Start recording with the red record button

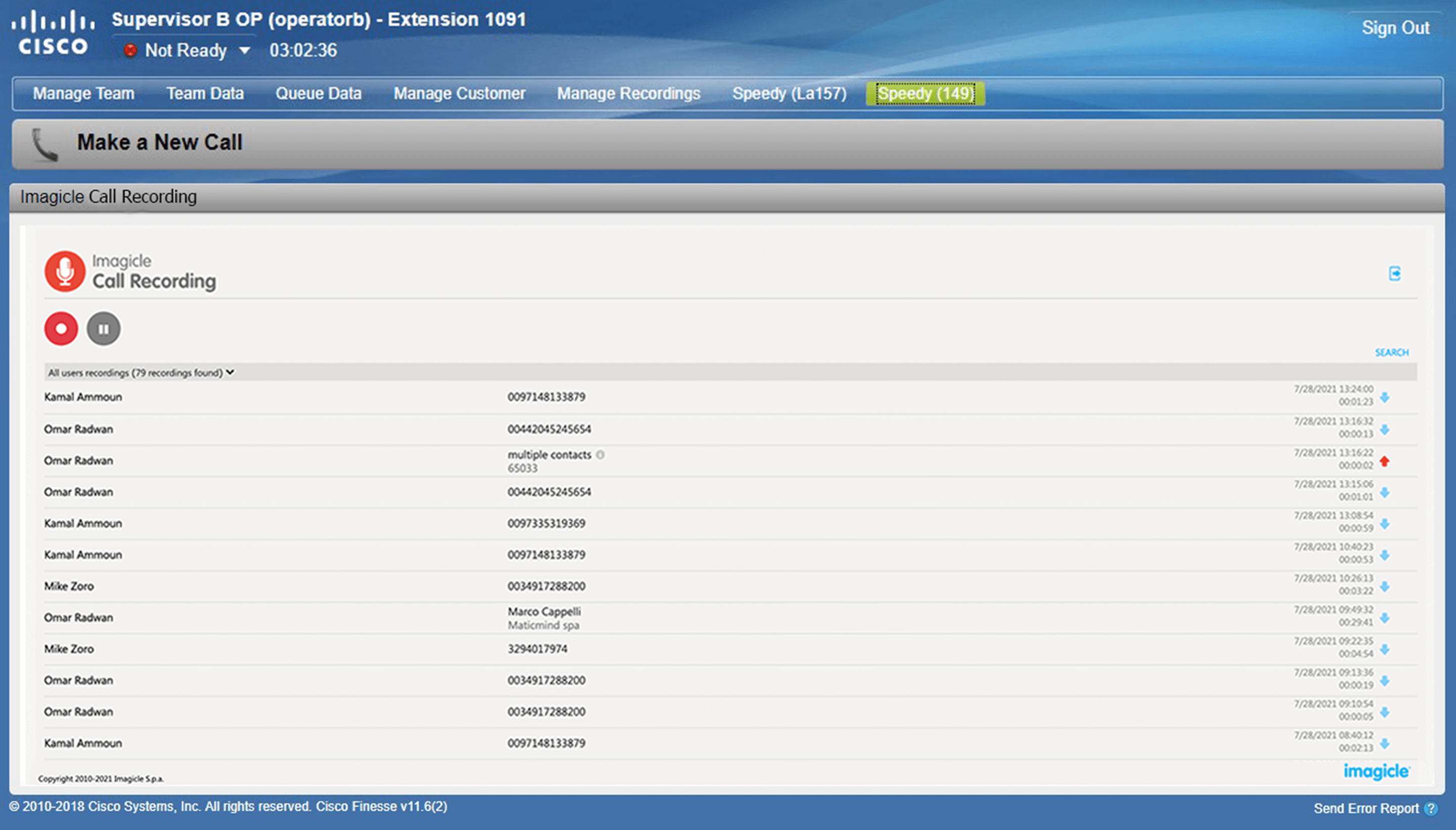pos(61,328)
